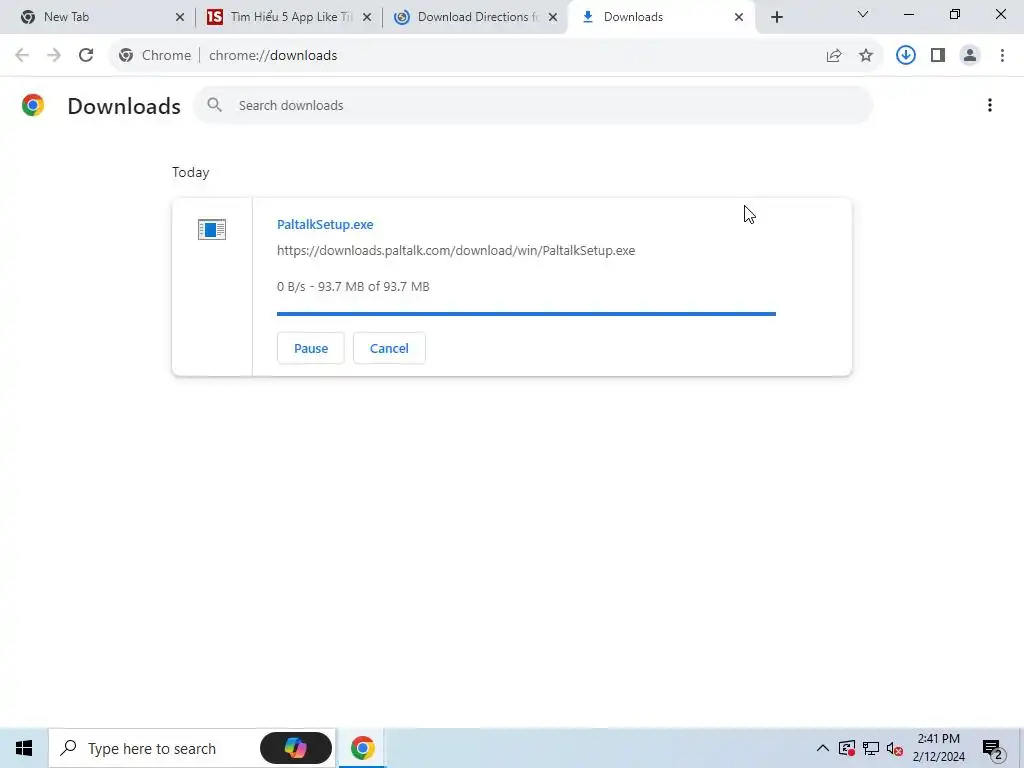Open the Windows Start menu
The height and width of the screenshot is (768, 1024).
click(24, 748)
